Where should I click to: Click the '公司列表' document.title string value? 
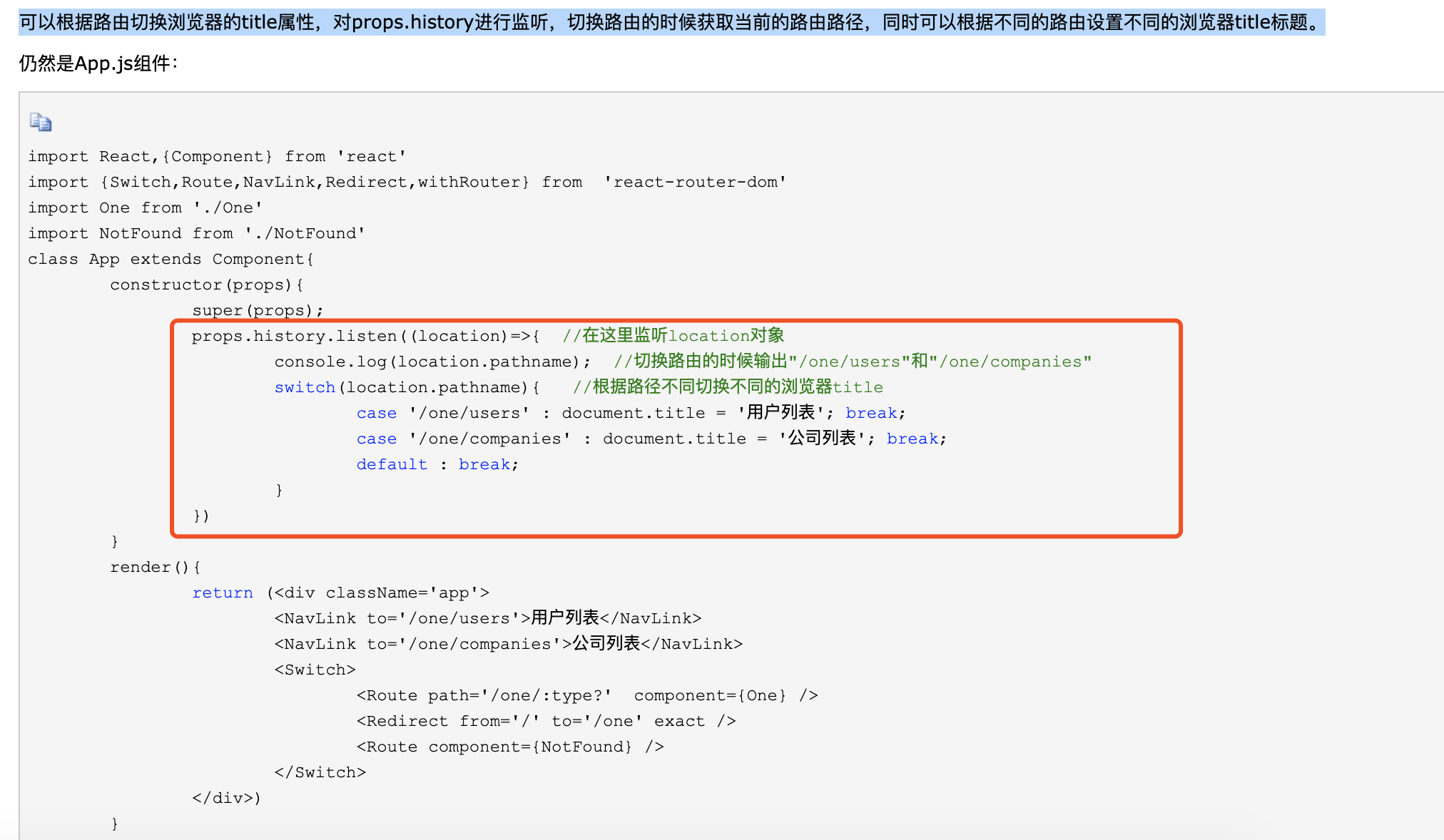tap(821, 439)
